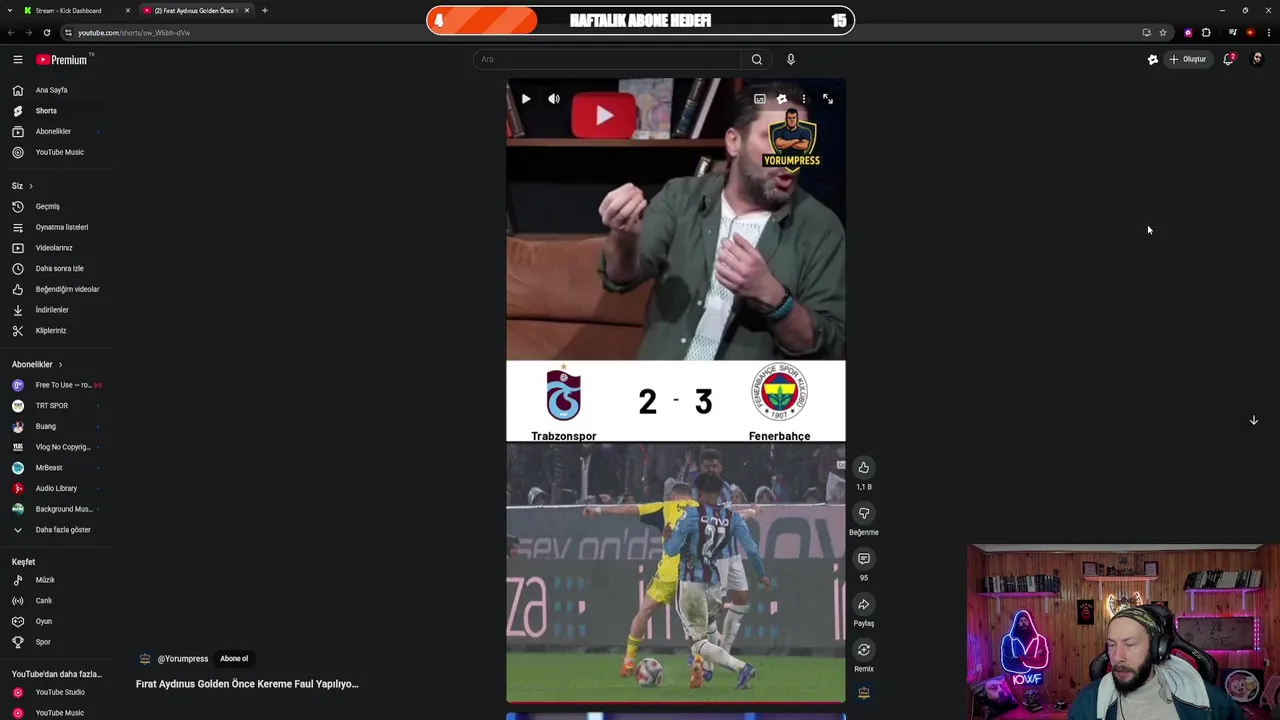Image resolution: width=1280 pixels, height=720 pixels.
Task: Open the sound source thumbnail below Remix
Action: coord(864,692)
